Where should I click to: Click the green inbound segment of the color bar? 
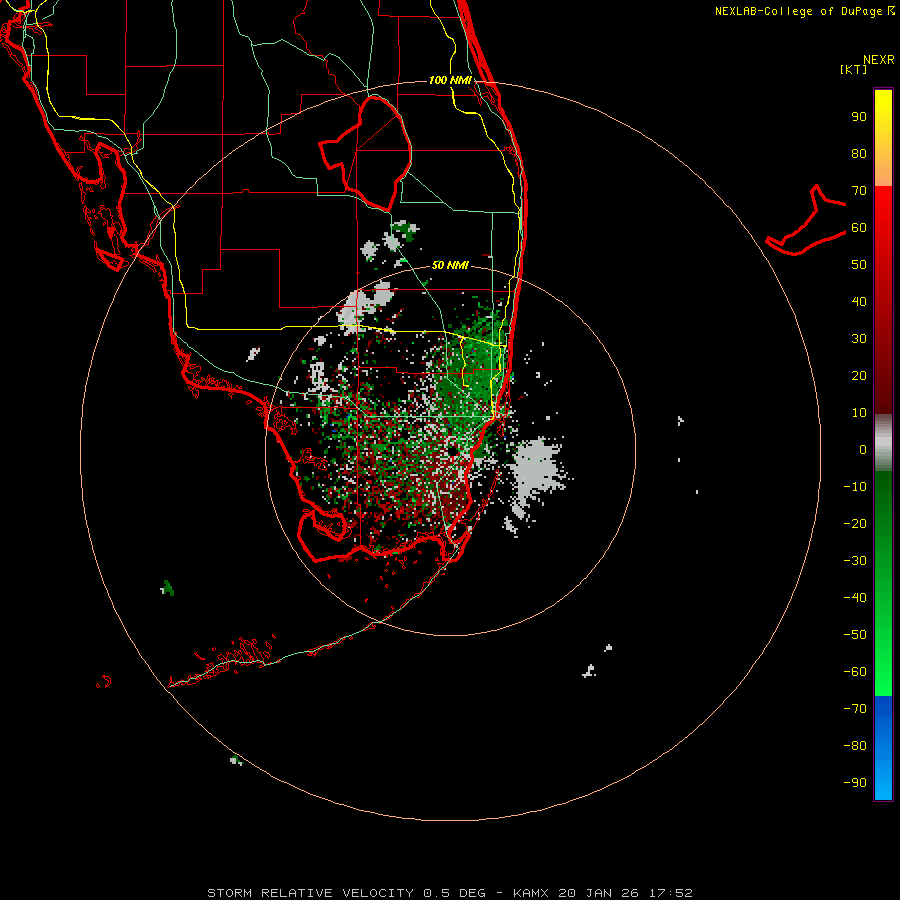(883, 583)
